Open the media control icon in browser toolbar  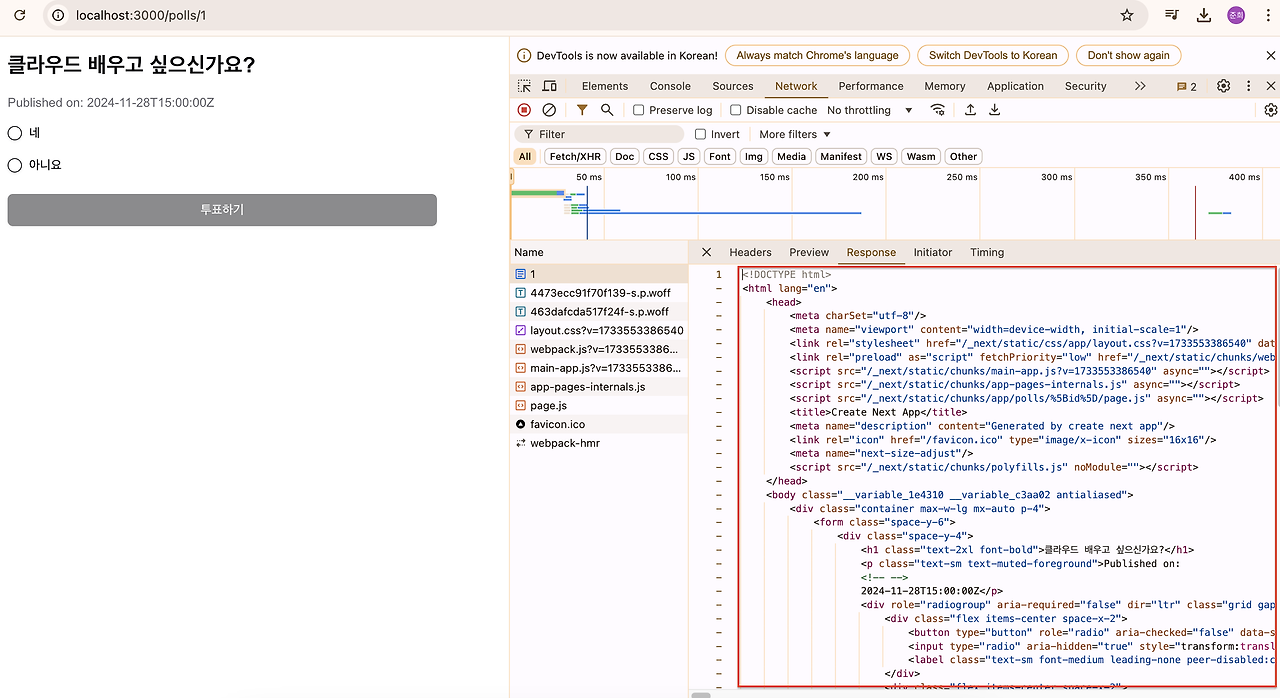click(1172, 15)
